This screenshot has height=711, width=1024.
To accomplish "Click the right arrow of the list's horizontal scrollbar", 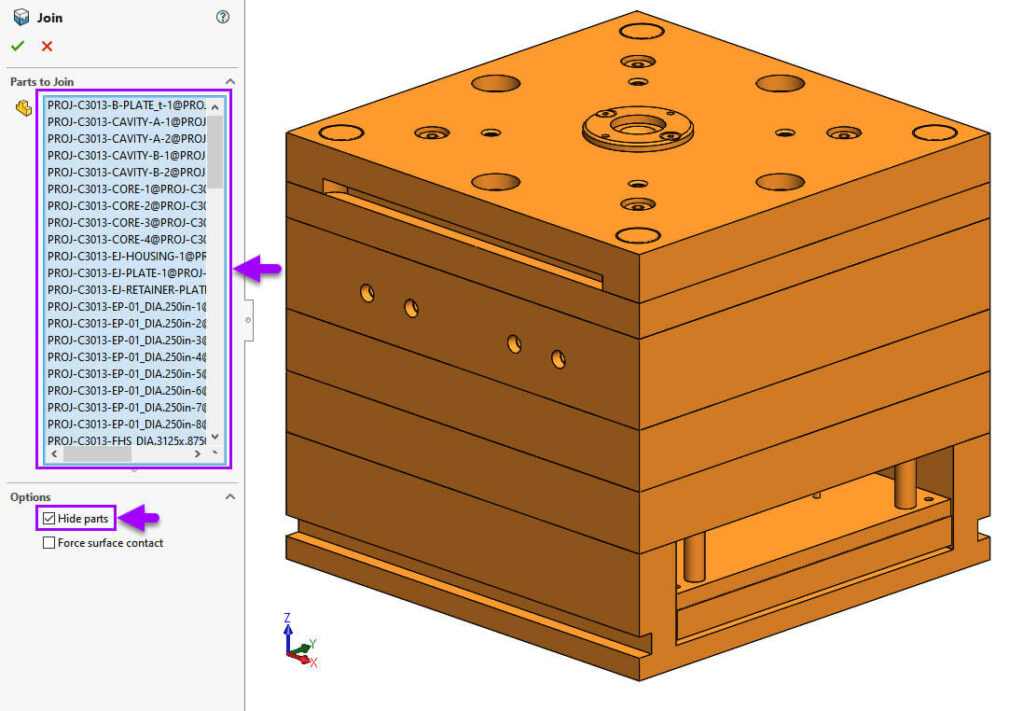I will coord(197,454).
